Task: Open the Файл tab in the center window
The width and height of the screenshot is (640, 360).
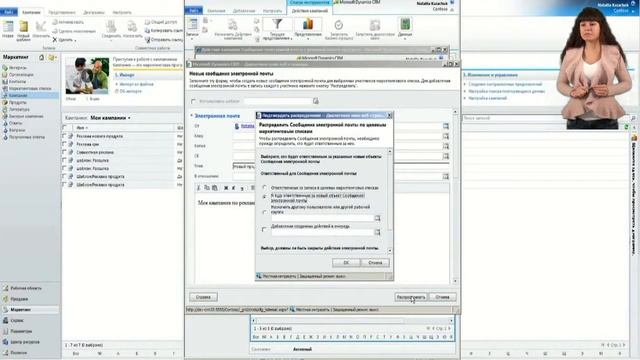Action: point(193,10)
